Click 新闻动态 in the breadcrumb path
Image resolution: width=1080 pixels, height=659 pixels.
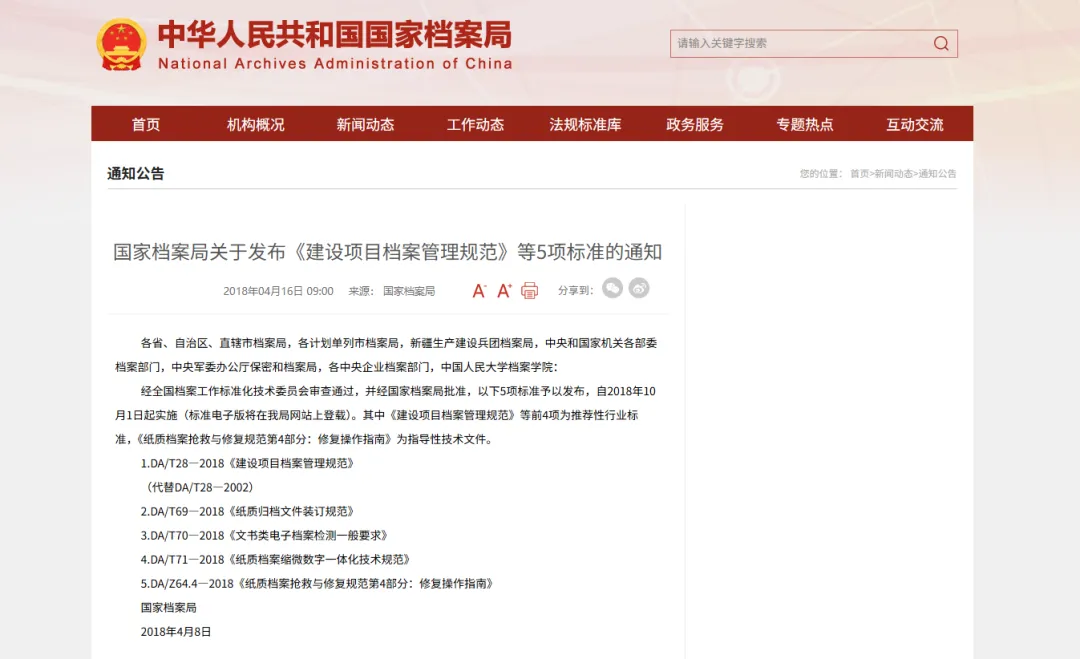(893, 174)
